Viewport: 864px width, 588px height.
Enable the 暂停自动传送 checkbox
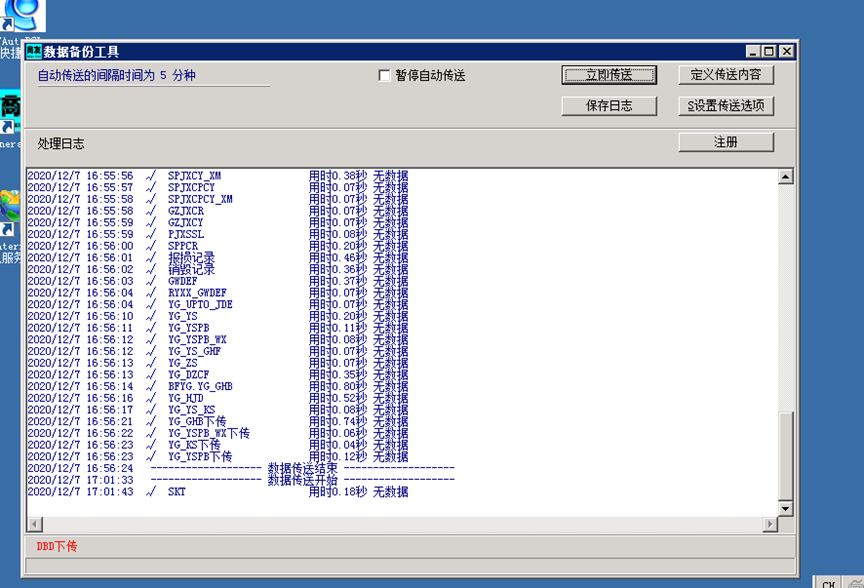coord(384,76)
